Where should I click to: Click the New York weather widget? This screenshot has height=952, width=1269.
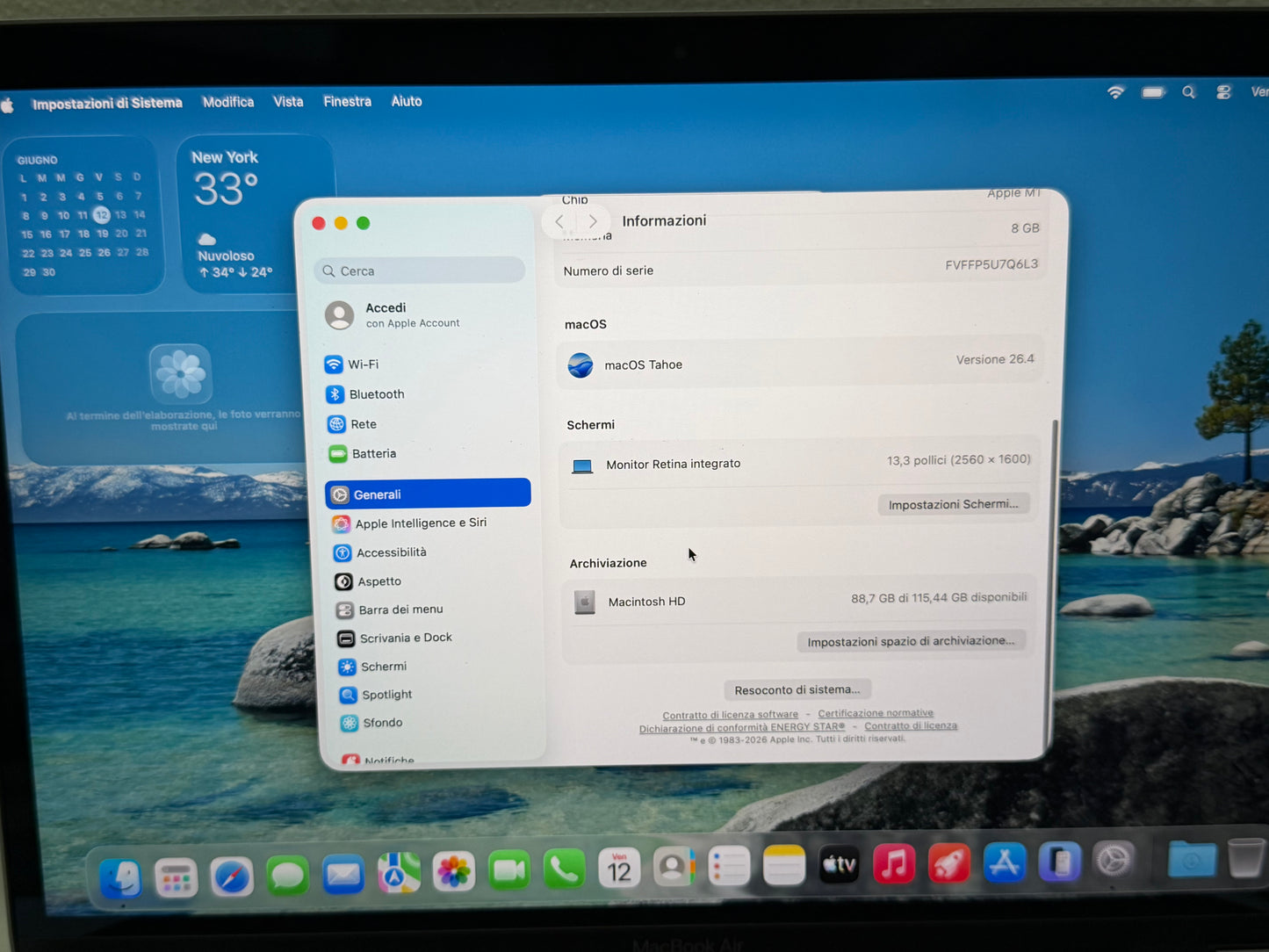[x=255, y=213]
